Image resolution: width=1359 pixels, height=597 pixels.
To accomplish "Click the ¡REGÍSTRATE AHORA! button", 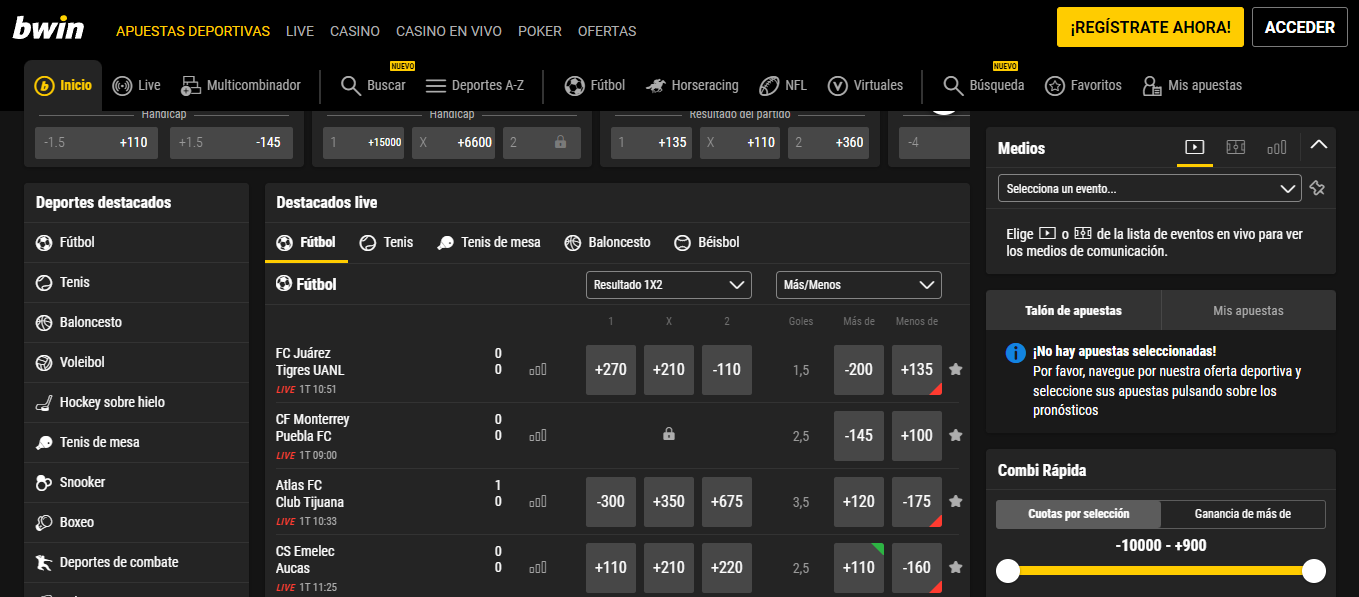I will pos(1150,28).
